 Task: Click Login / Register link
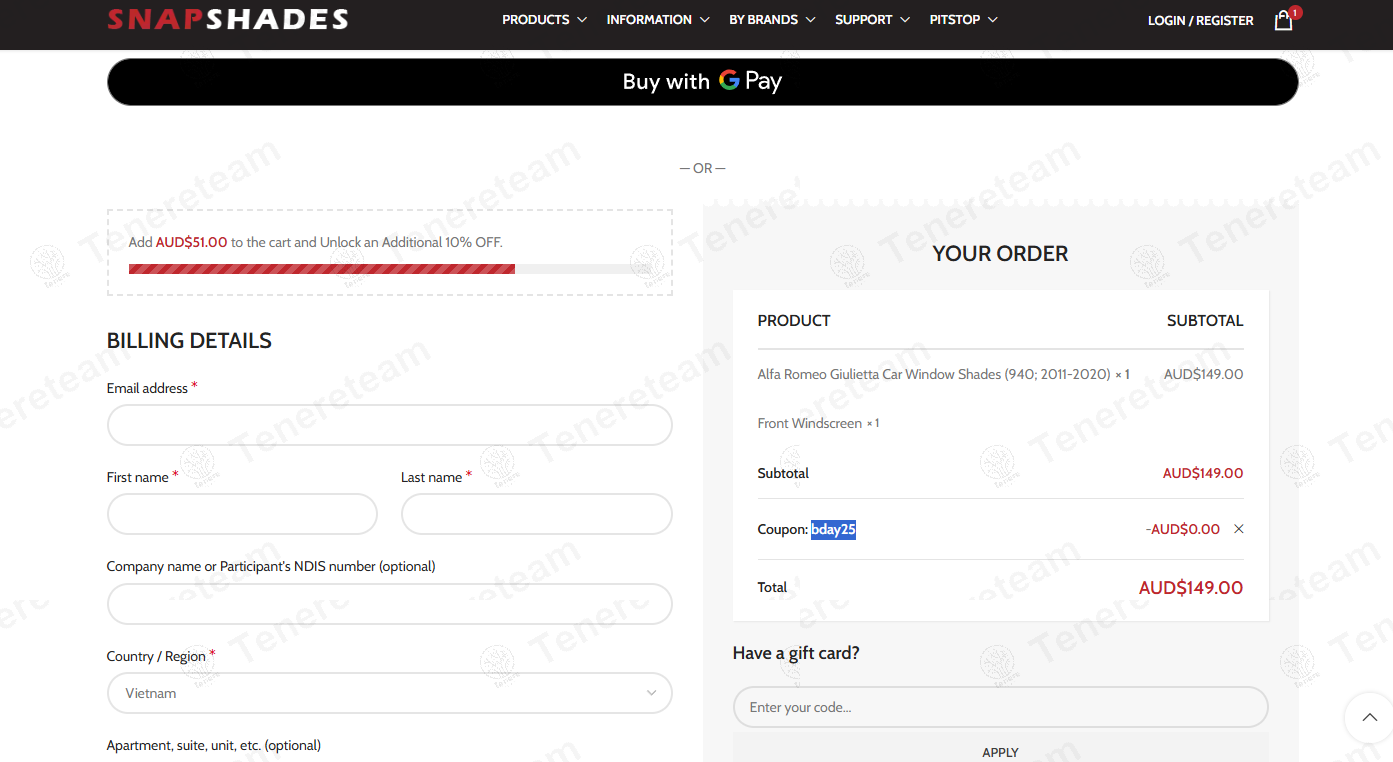(x=1200, y=20)
